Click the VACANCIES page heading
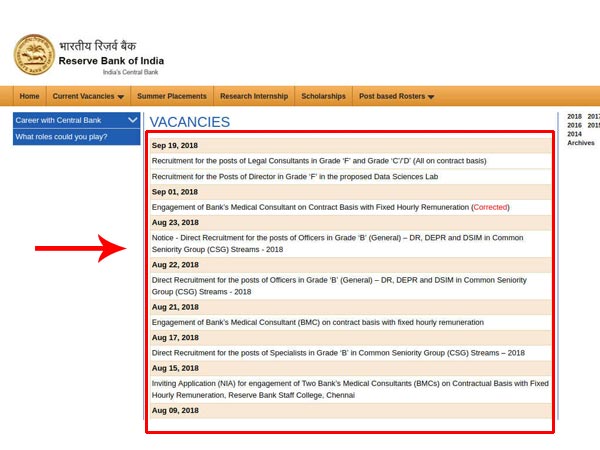This screenshot has height=450, width=600. coord(189,122)
